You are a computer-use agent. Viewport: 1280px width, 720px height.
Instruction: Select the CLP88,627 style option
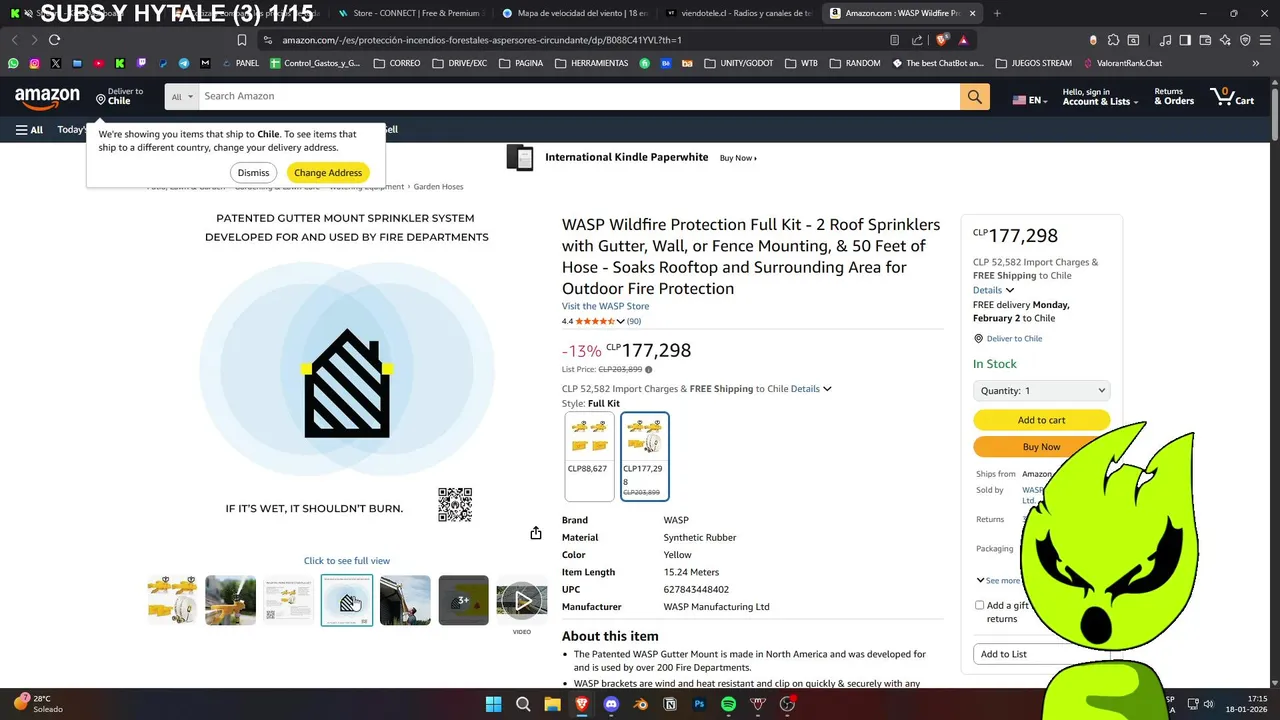point(589,456)
